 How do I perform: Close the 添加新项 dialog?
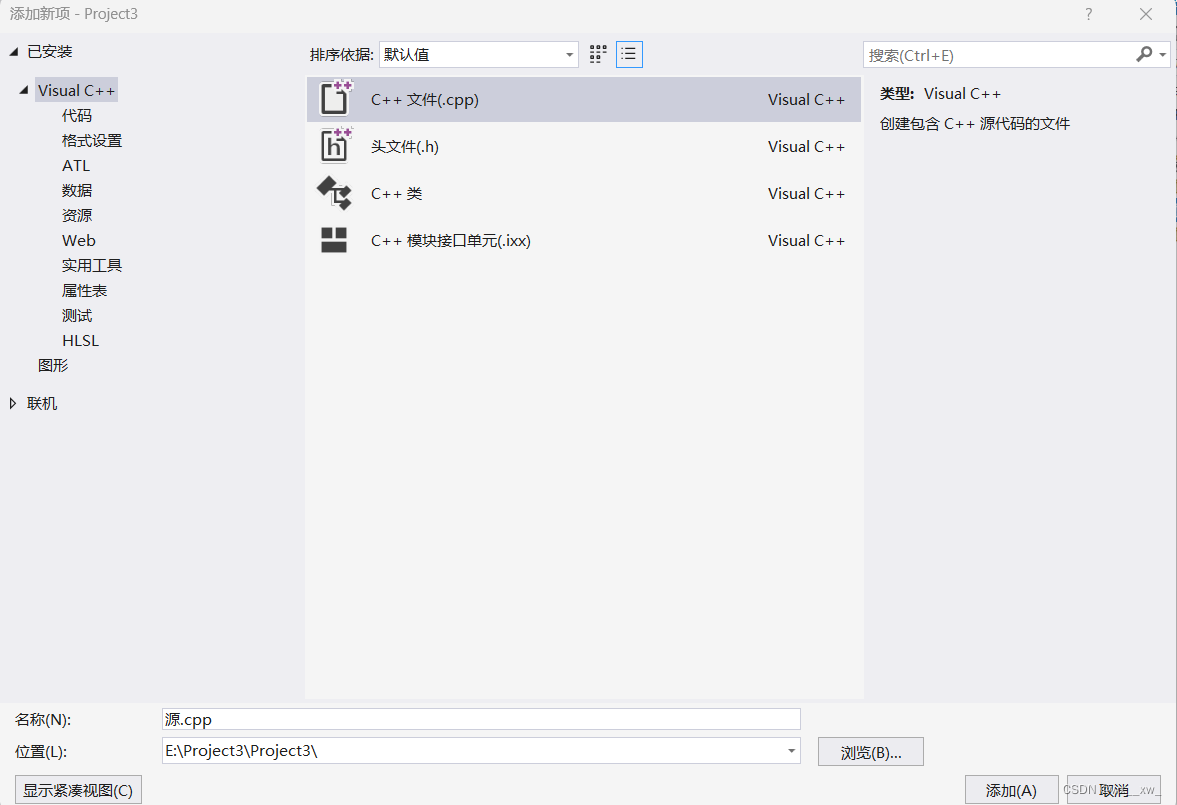1145,14
